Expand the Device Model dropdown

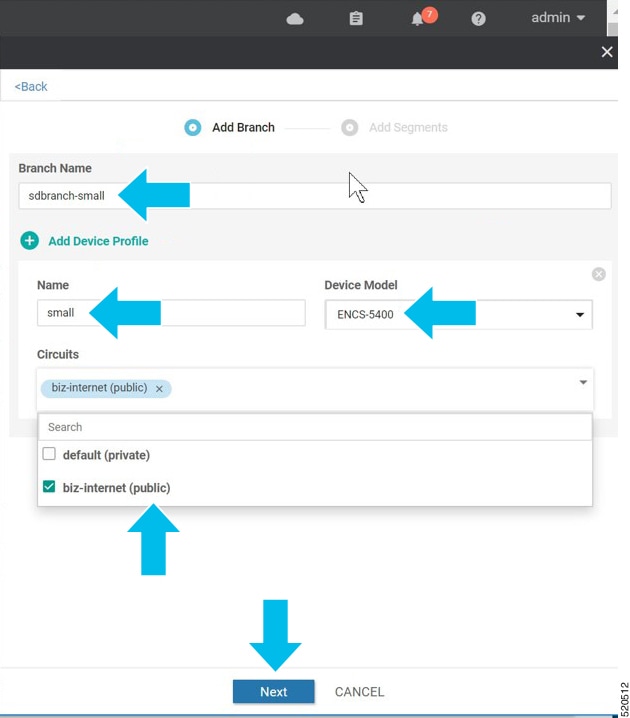tap(579, 315)
